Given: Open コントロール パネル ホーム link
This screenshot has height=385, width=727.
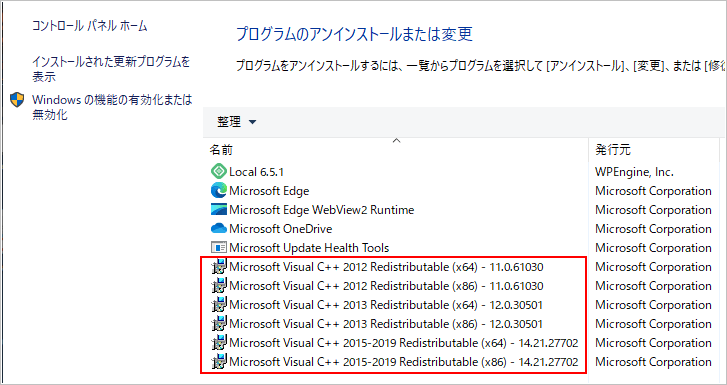Looking at the screenshot, I should (89, 26).
